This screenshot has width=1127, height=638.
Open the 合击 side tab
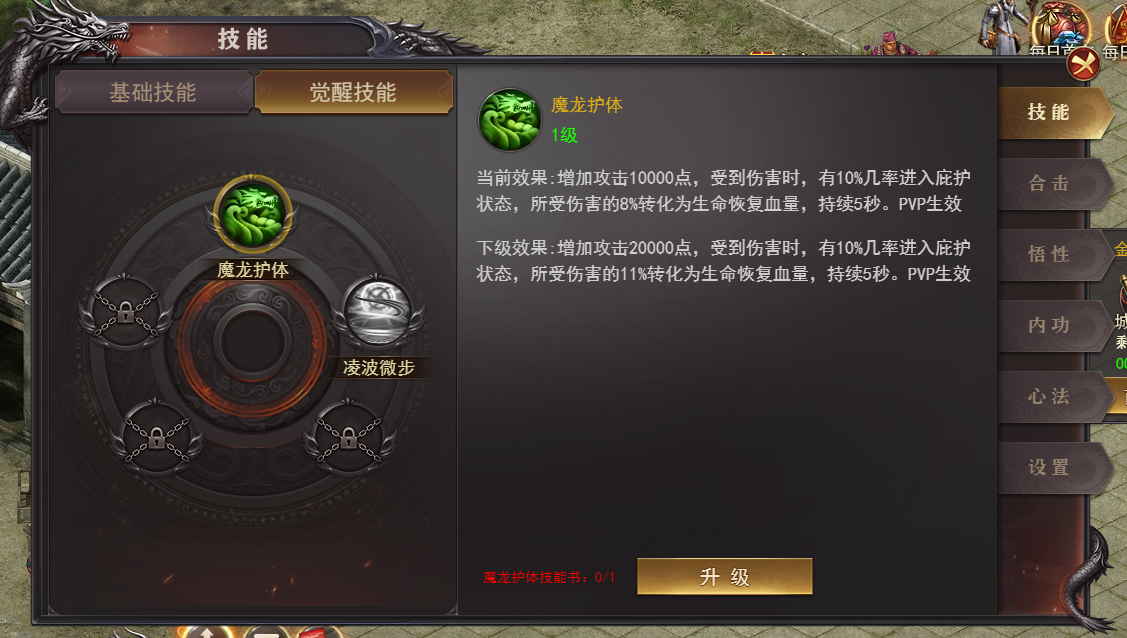1052,184
